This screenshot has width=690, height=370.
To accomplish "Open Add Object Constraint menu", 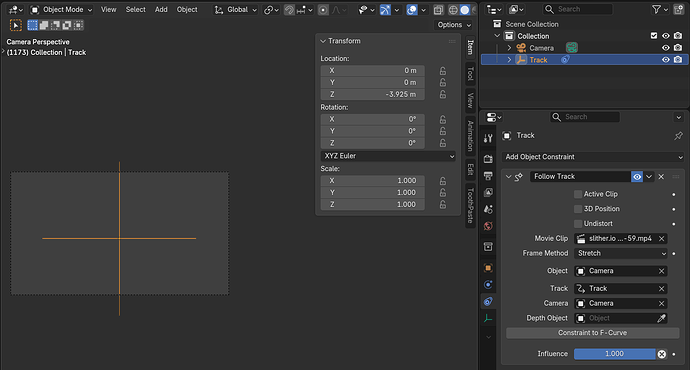I will pos(592,157).
